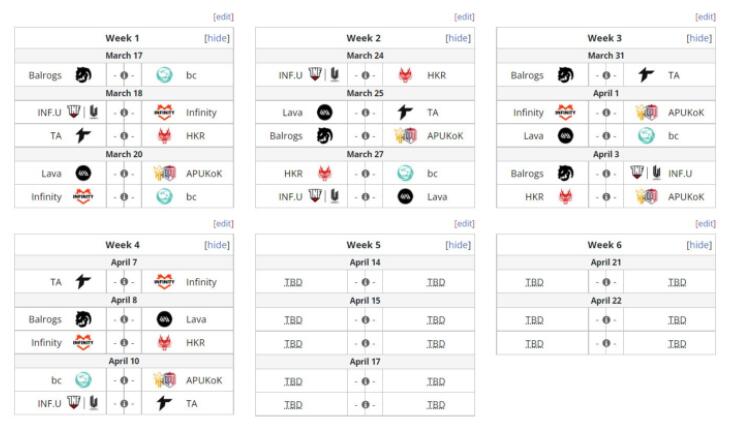The width and height of the screenshot is (741, 428).
Task: Hide the Week 4 match table
Action: pyautogui.click(x=217, y=245)
